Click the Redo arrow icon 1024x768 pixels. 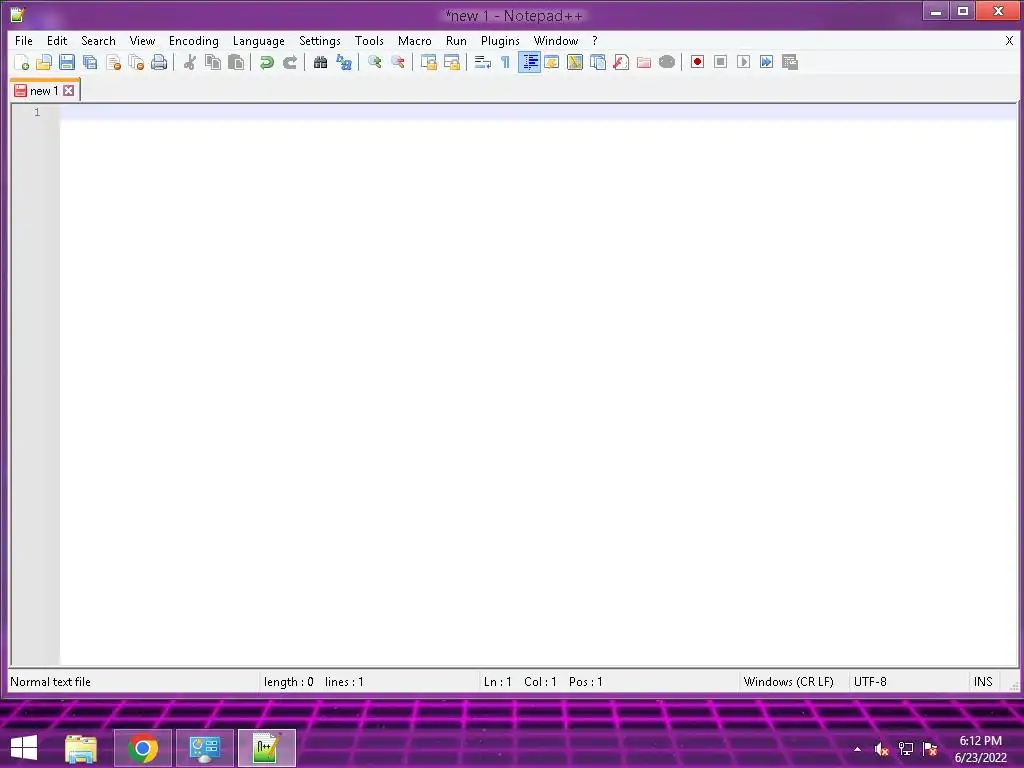pos(289,62)
